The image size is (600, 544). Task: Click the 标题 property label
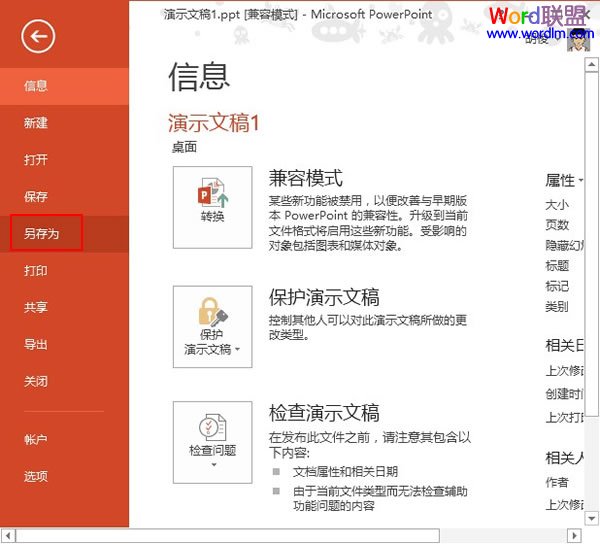tap(557, 265)
